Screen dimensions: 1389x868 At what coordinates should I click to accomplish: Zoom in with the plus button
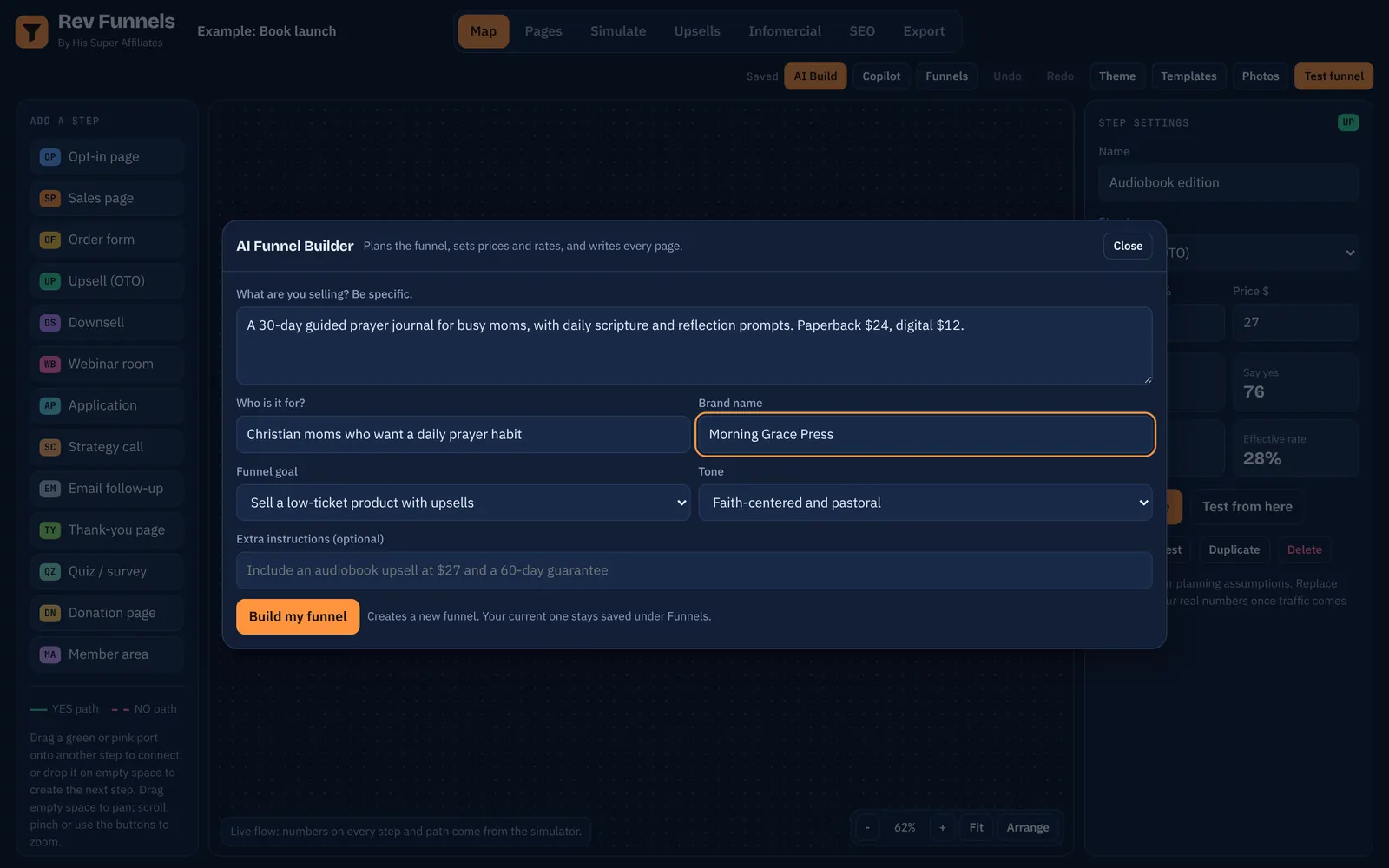click(x=942, y=828)
